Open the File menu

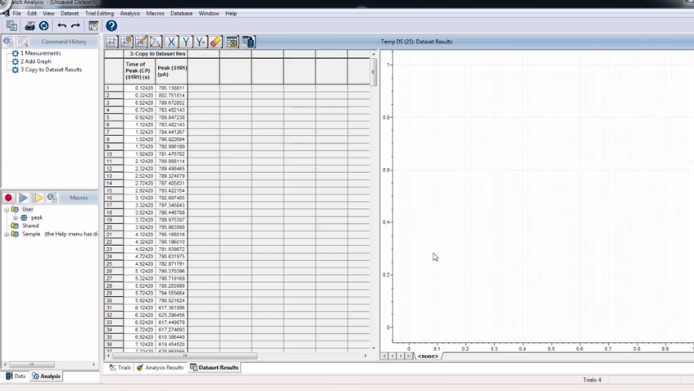(x=17, y=13)
